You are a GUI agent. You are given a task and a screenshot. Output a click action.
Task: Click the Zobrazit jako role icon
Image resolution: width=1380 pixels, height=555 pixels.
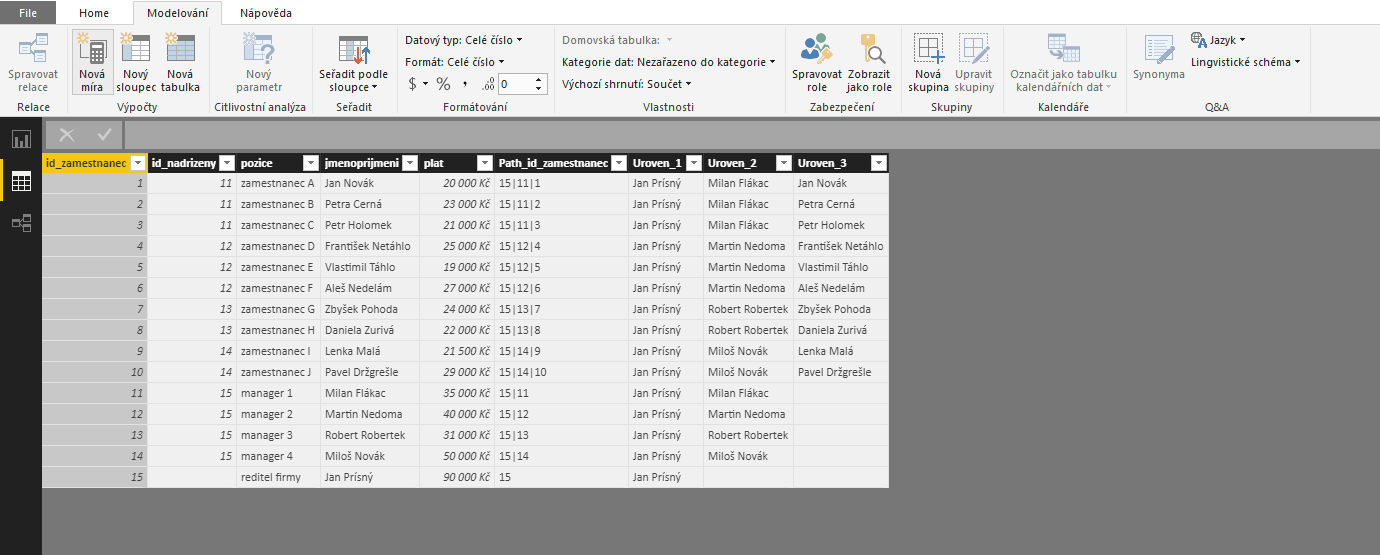[869, 62]
